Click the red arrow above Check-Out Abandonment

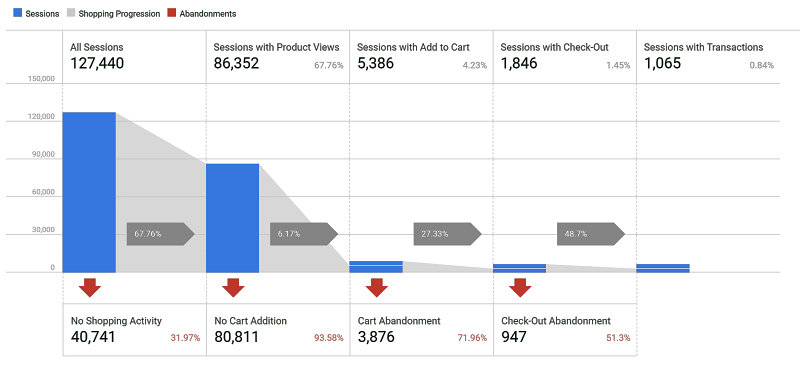[520, 287]
